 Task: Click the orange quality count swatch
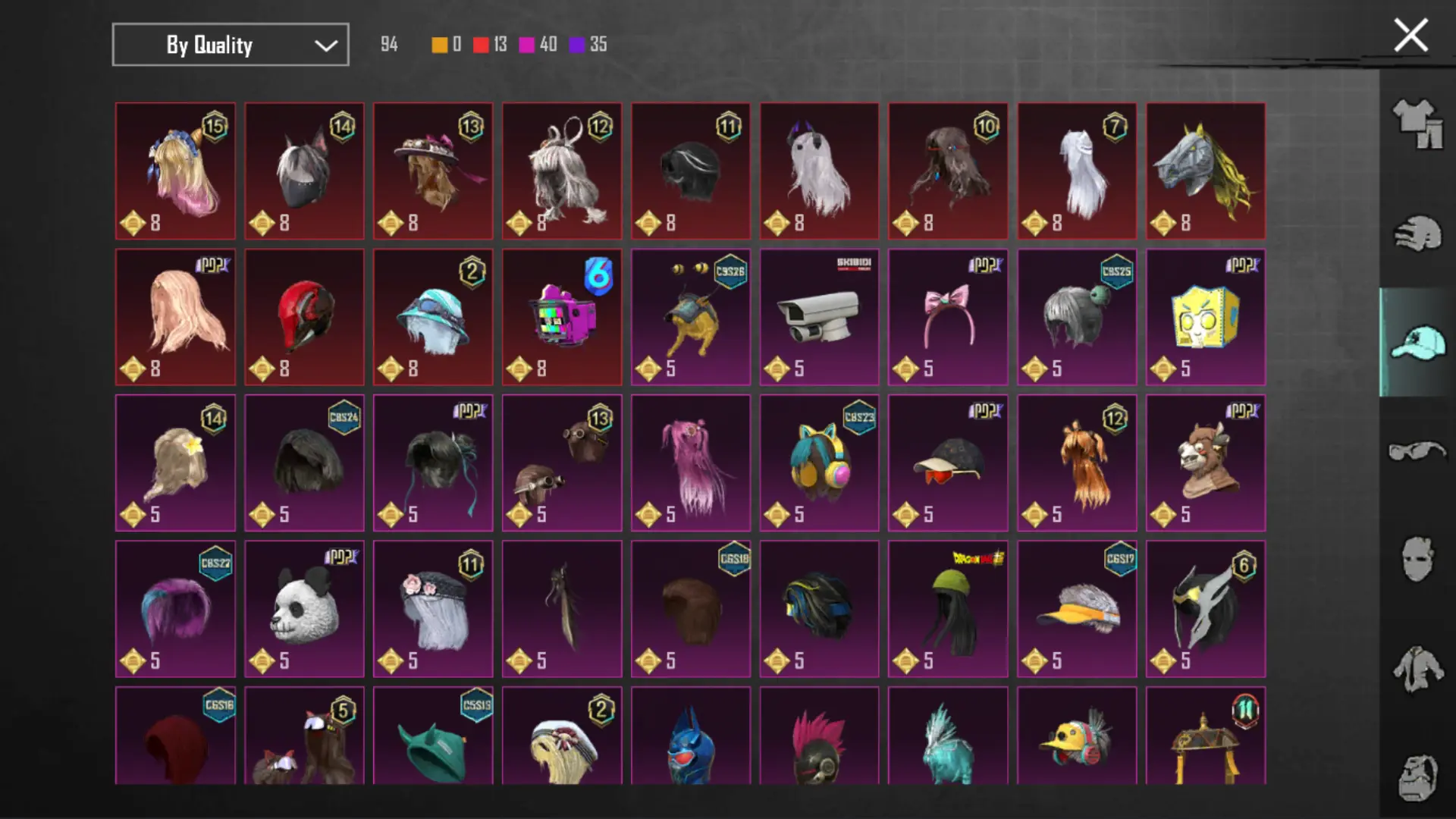[447, 45]
